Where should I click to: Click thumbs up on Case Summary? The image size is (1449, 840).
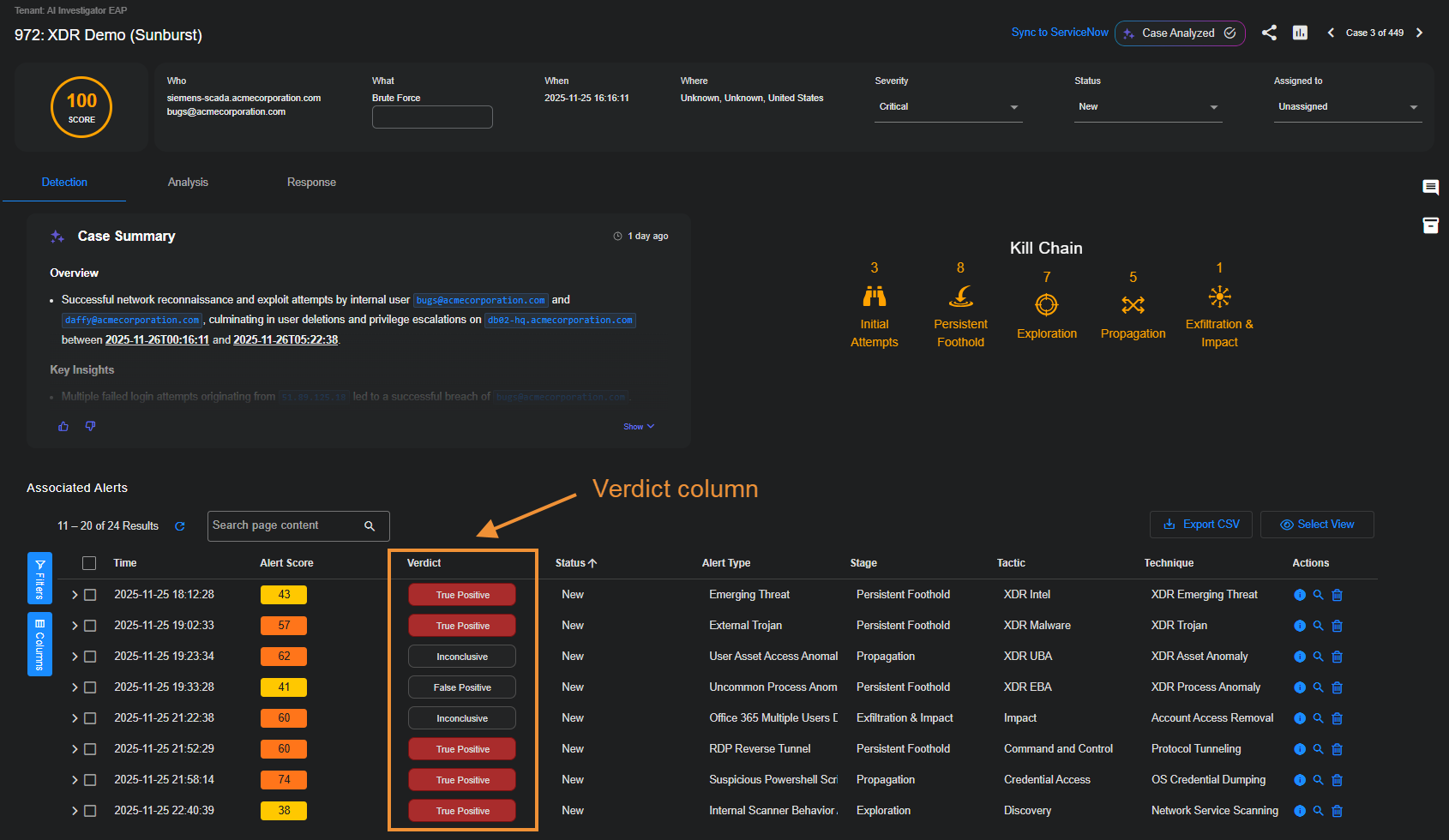pyautogui.click(x=63, y=426)
